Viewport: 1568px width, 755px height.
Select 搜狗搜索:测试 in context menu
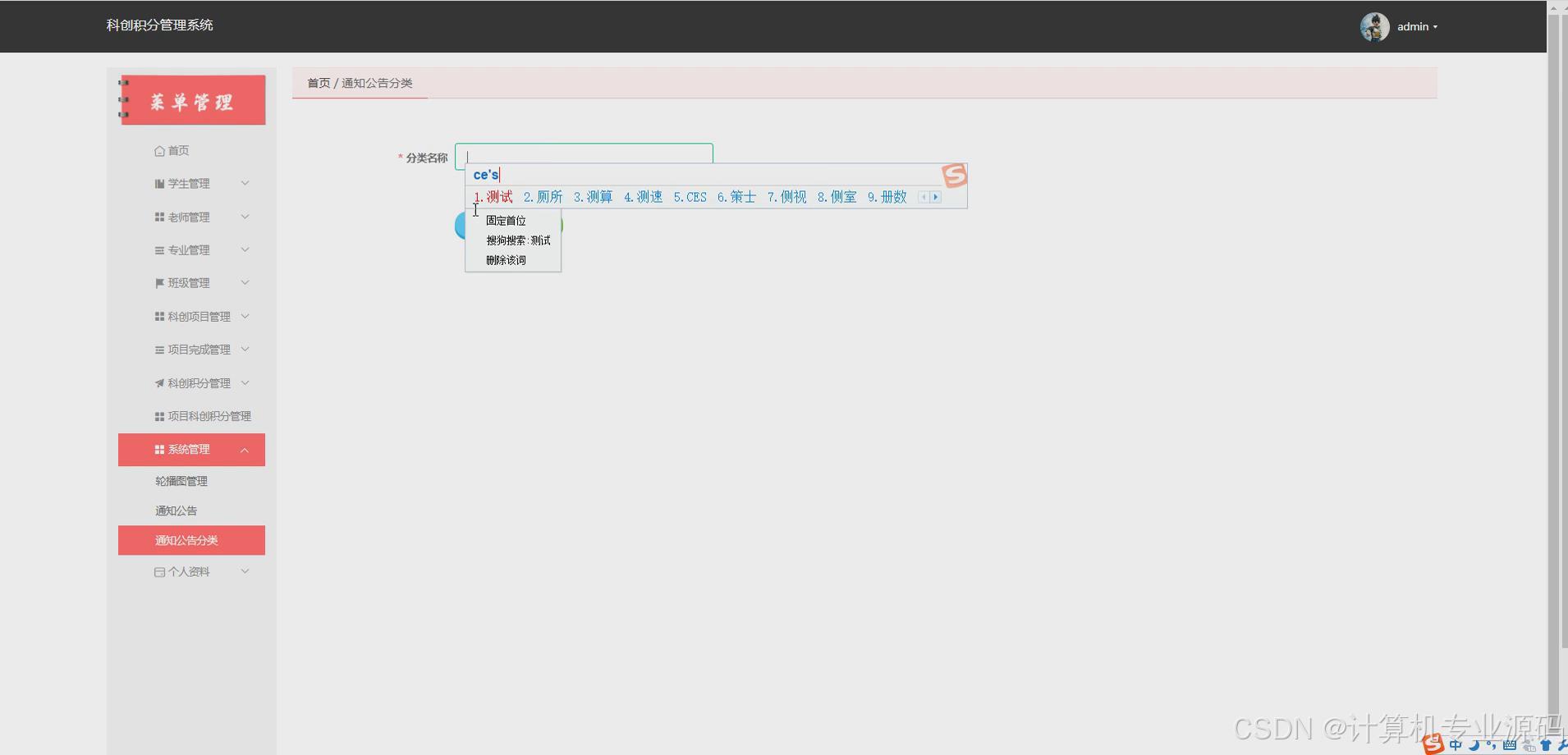point(518,240)
